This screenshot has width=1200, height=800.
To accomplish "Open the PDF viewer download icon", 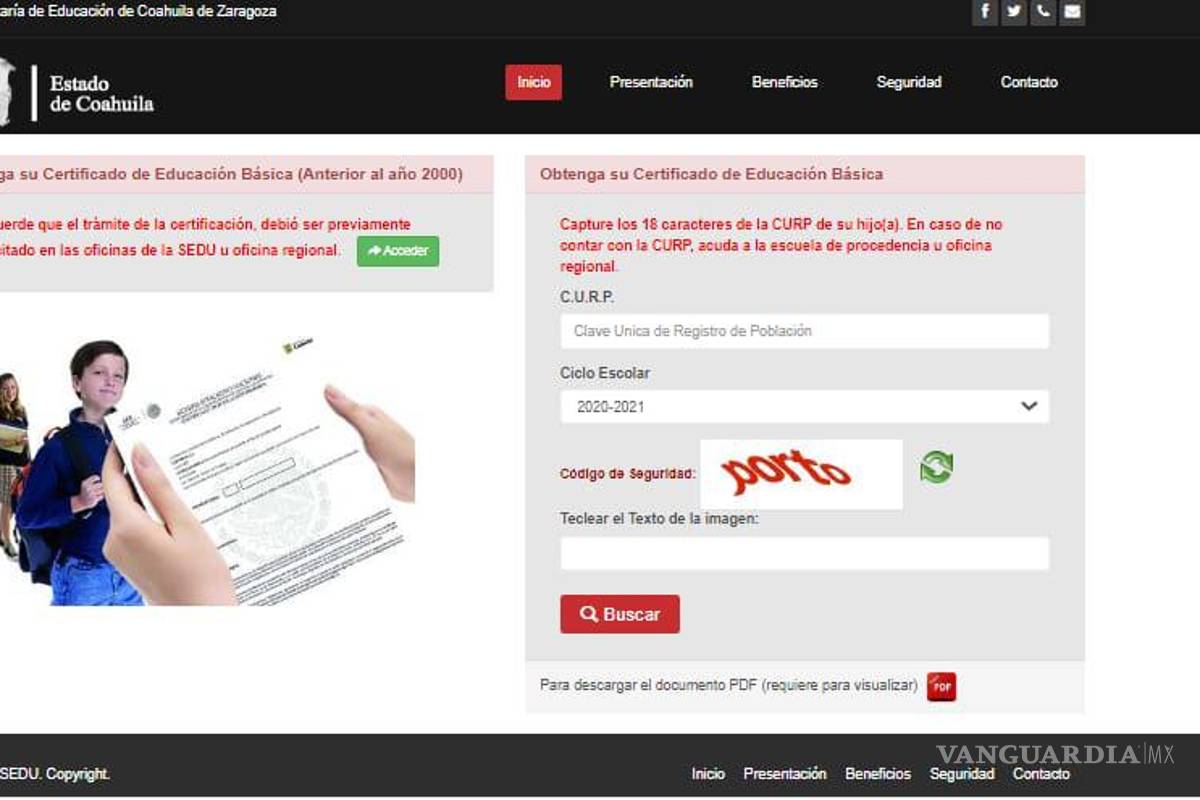I will click(x=940, y=687).
